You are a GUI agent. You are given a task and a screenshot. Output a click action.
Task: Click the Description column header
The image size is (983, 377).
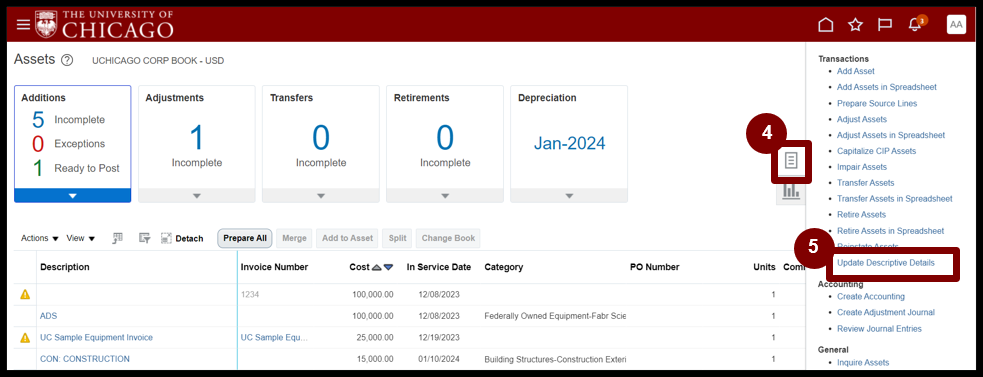(x=65, y=267)
